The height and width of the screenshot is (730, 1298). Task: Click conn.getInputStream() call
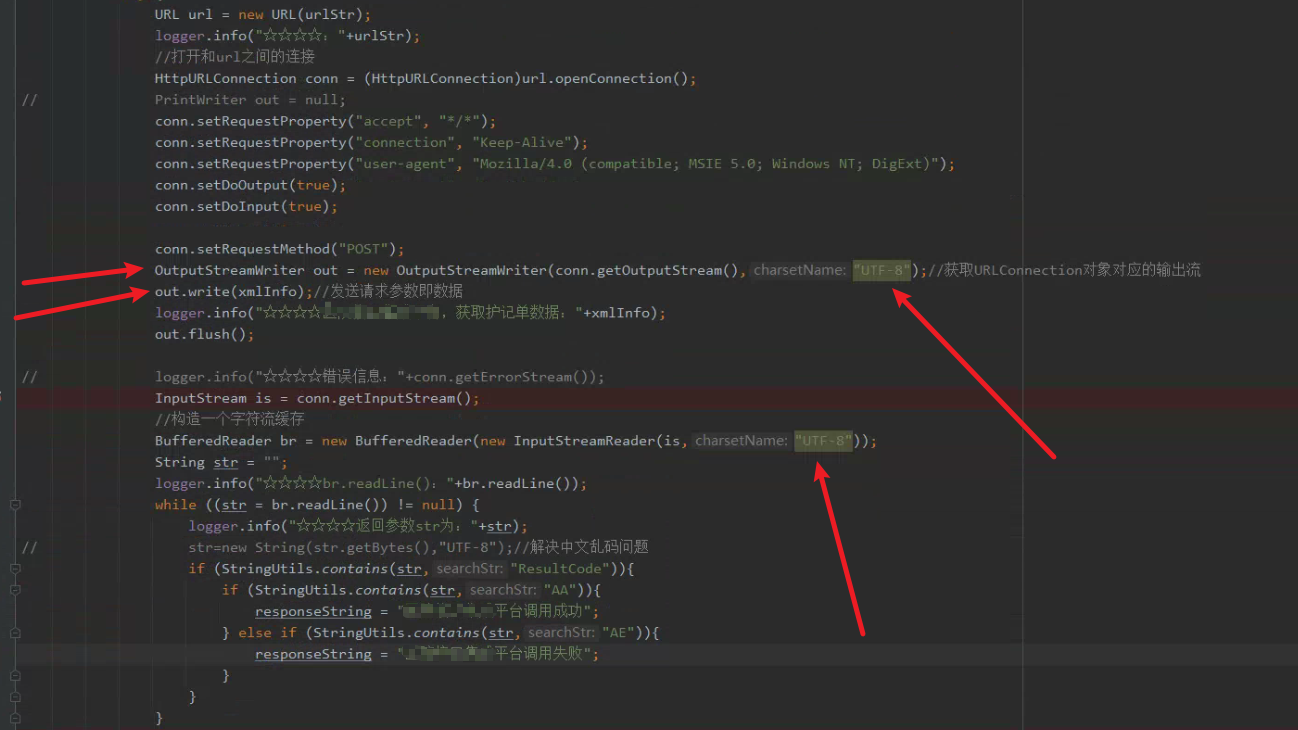click(384, 398)
